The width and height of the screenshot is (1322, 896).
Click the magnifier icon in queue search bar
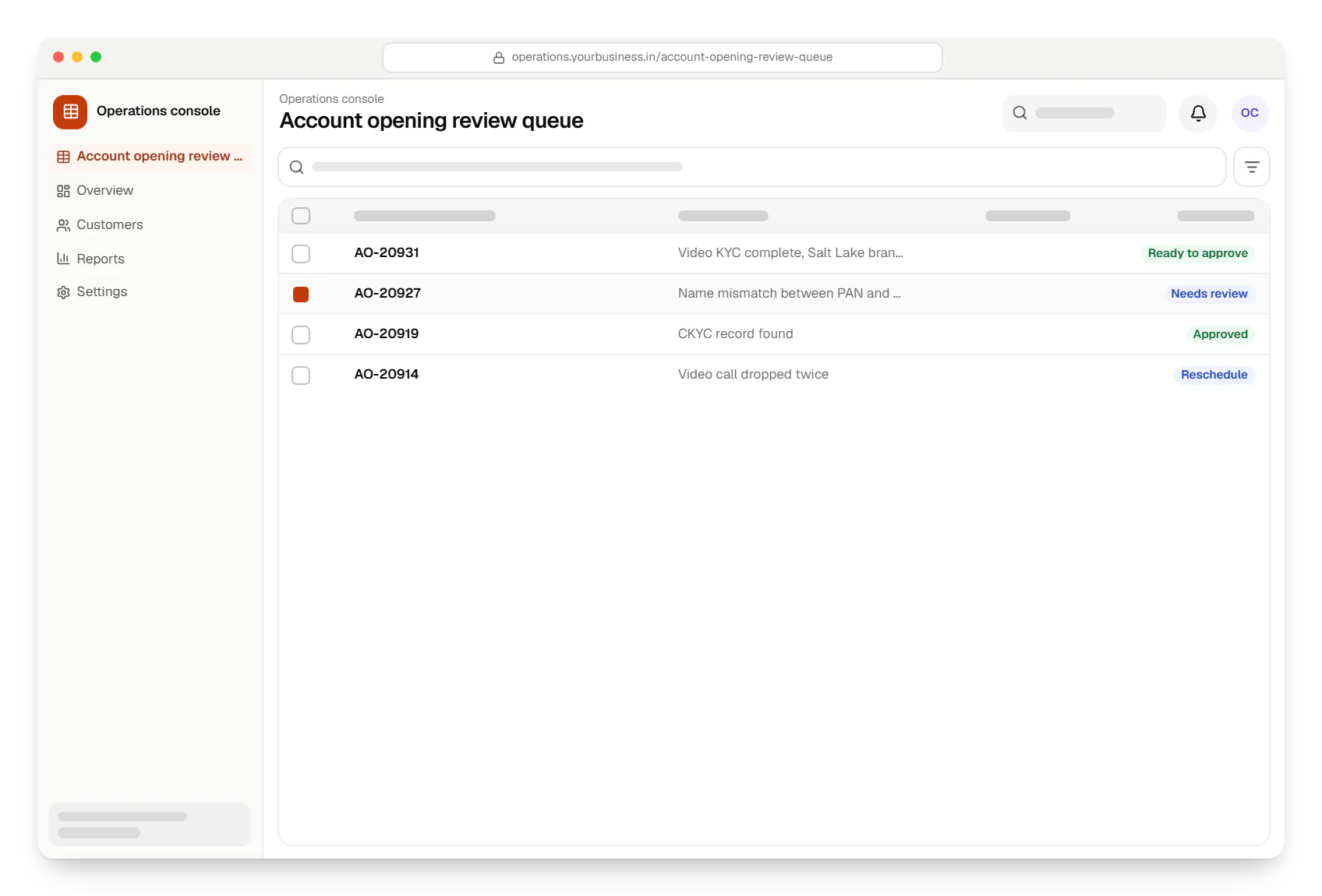(297, 167)
